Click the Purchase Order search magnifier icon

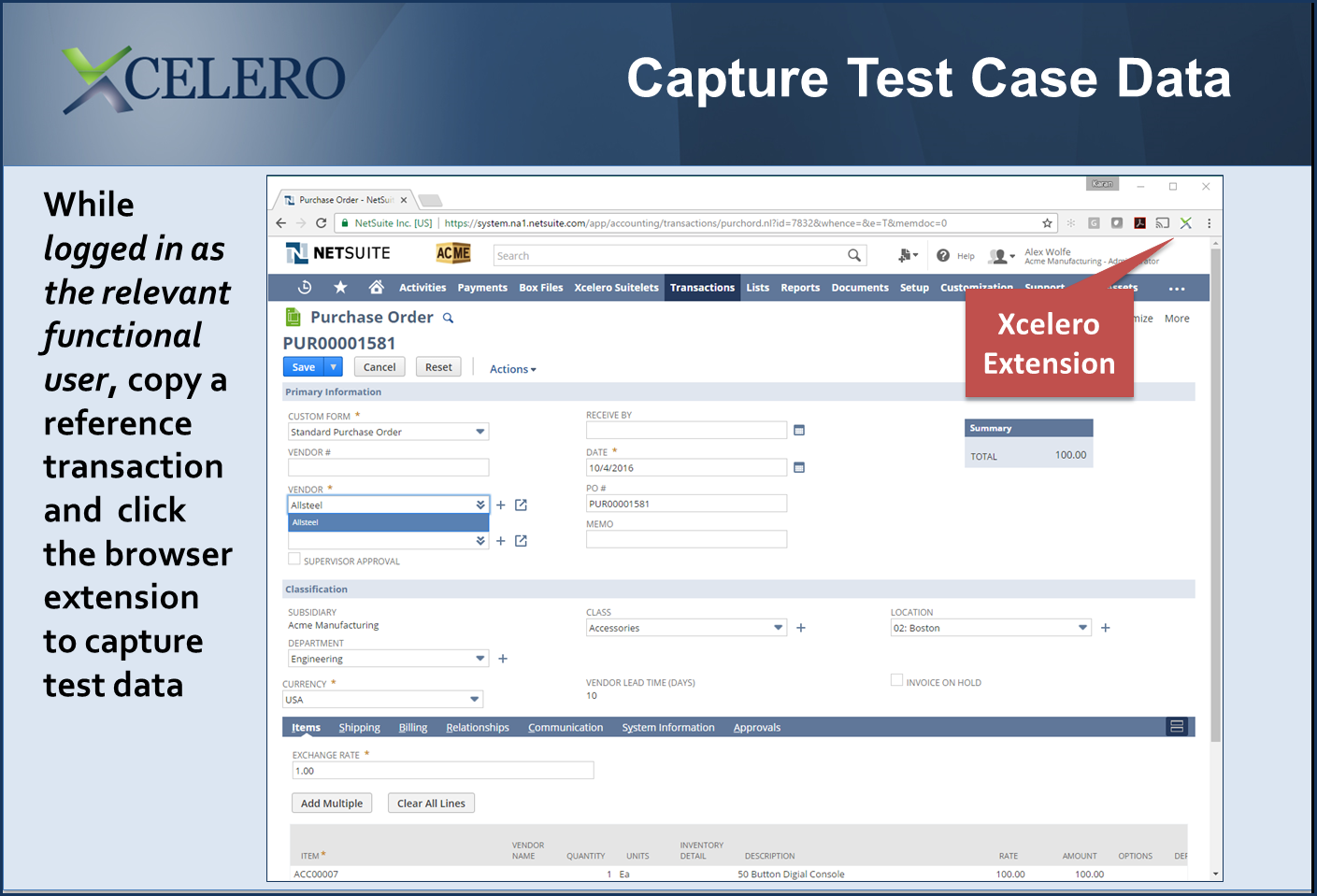(448, 319)
